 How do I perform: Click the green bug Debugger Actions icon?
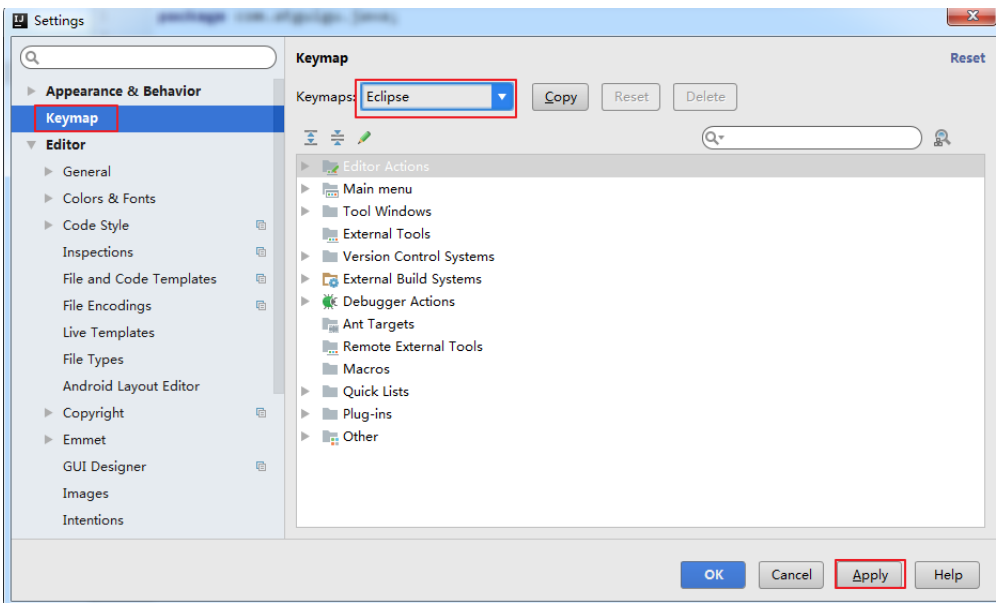tap(330, 302)
